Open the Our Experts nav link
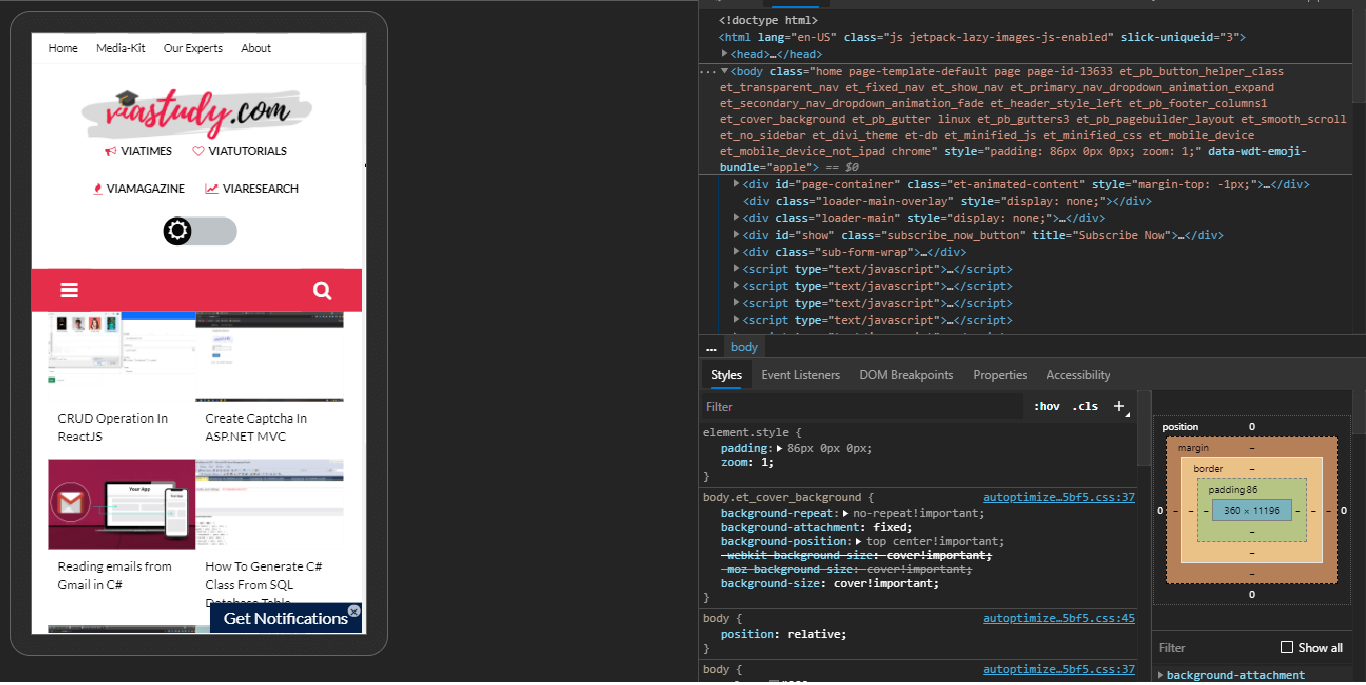 click(193, 48)
